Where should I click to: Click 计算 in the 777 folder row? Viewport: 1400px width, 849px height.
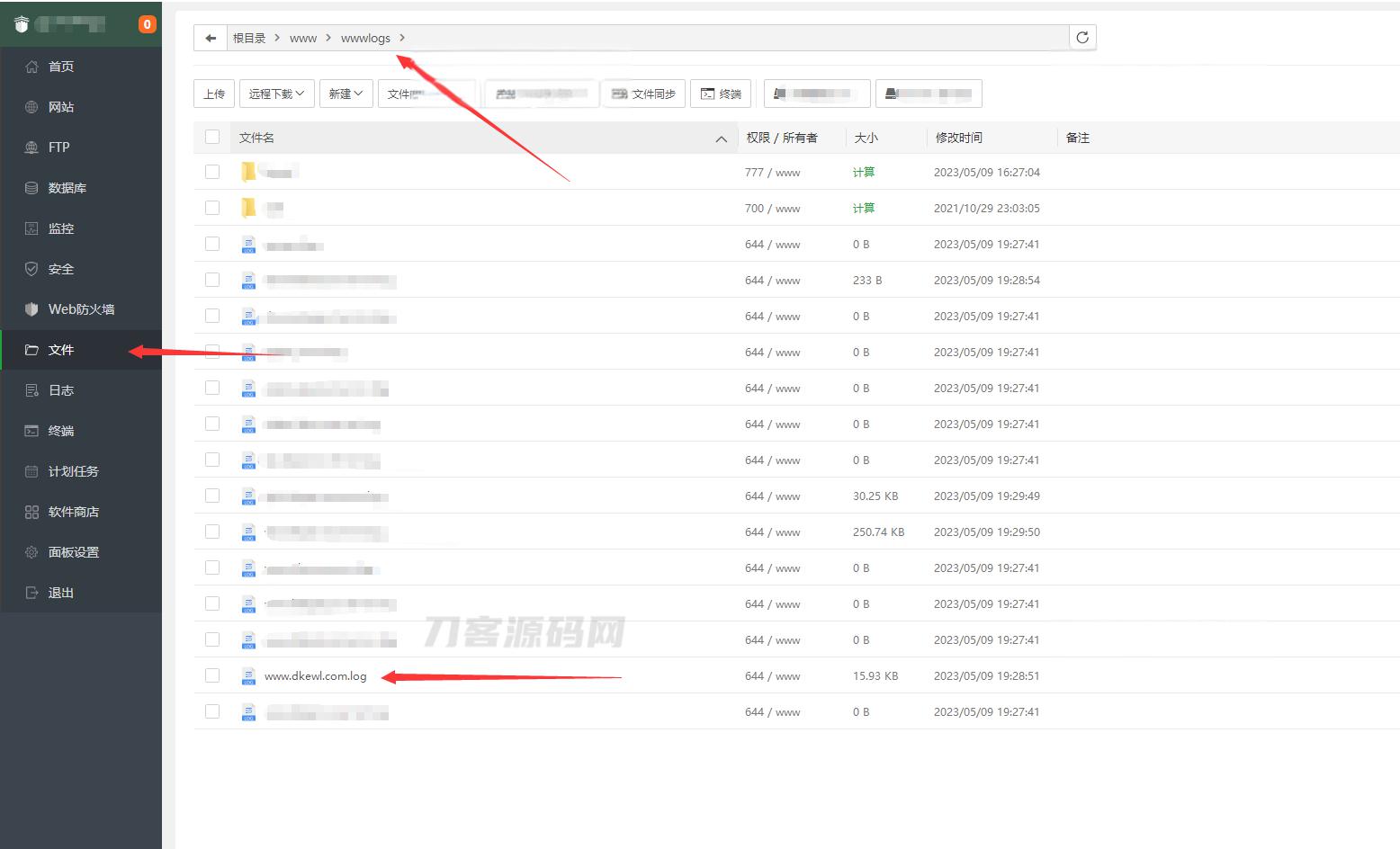coord(864,172)
